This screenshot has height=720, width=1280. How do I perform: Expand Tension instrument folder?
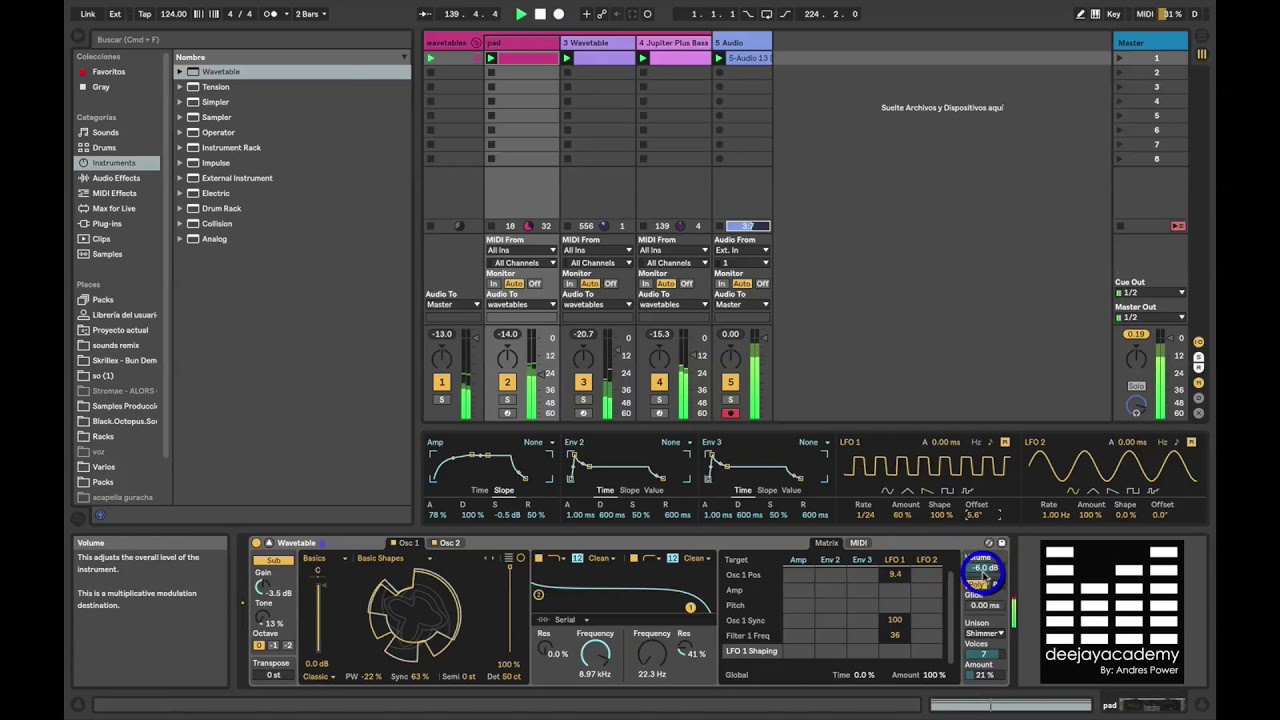[x=180, y=87]
